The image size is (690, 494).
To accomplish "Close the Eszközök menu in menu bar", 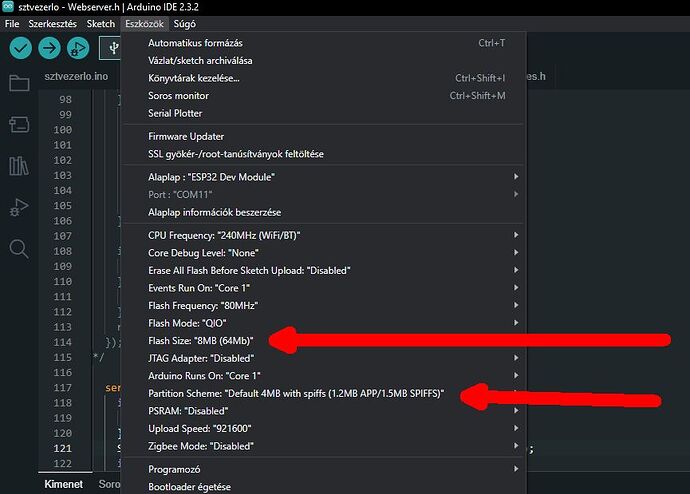I will 144,24.
